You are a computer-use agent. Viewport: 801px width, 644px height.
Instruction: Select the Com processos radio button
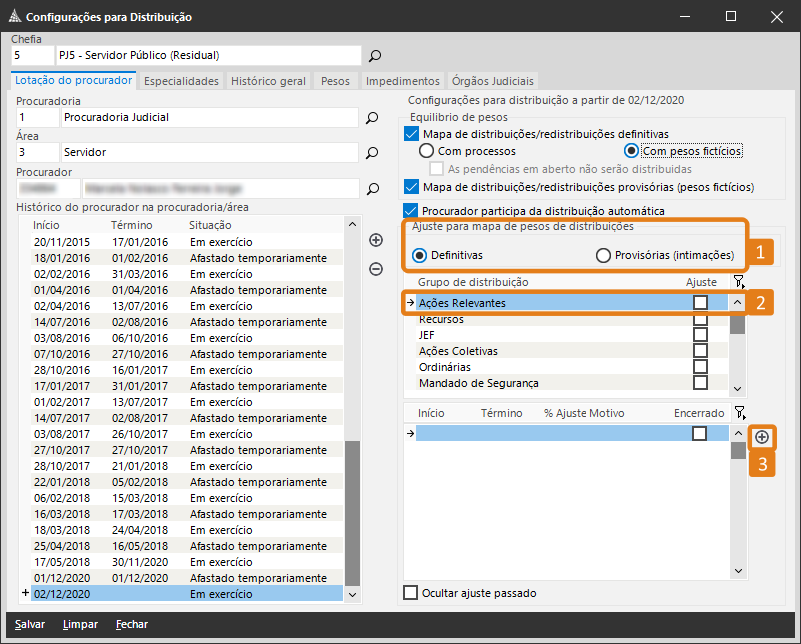pyautogui.click(x=426, y=151)
